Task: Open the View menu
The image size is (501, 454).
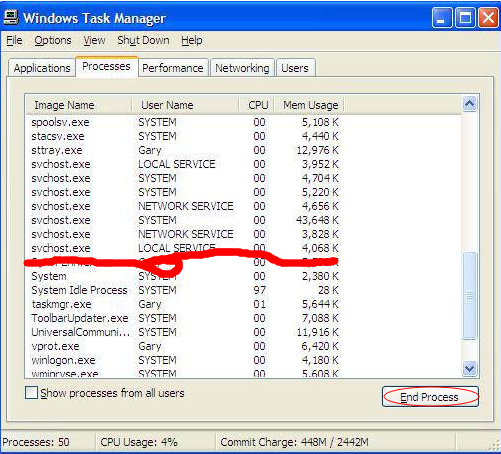Action: 94,40
